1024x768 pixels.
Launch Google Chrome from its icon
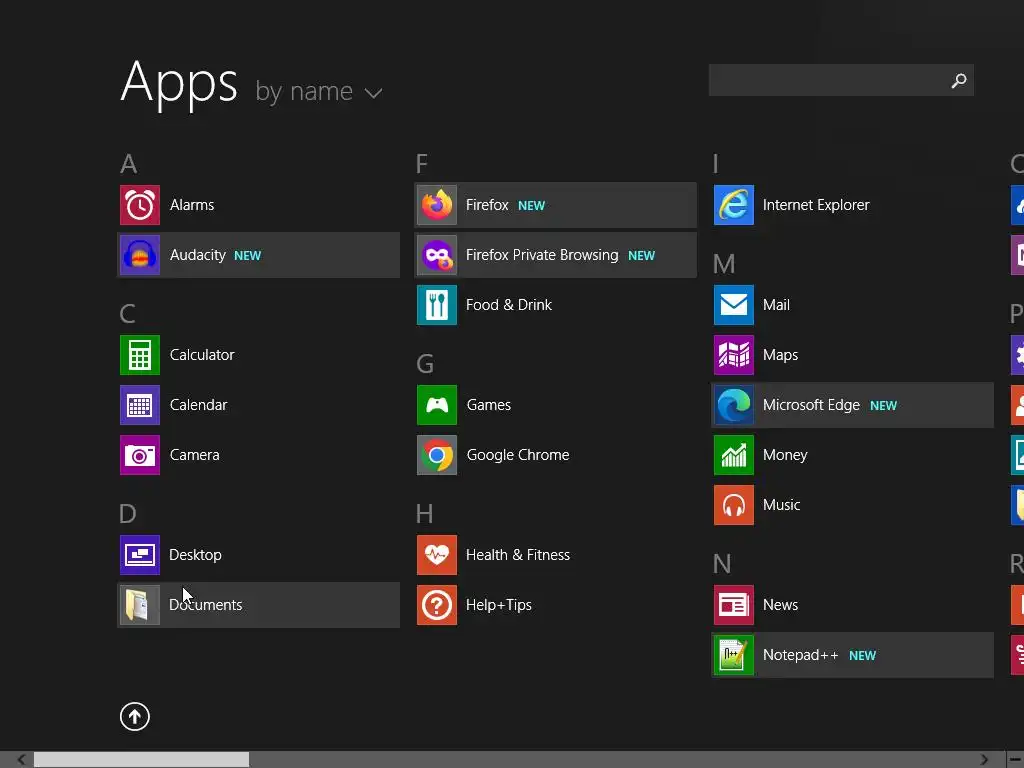(x=437, y=455)
